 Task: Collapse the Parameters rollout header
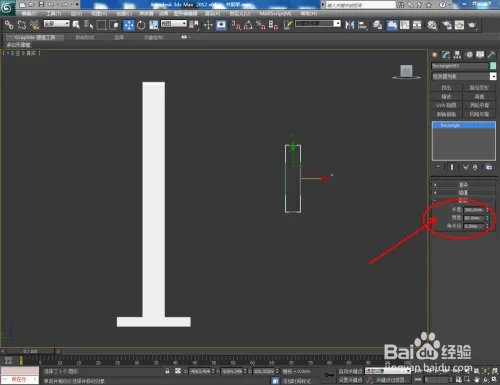coord(464,200)
